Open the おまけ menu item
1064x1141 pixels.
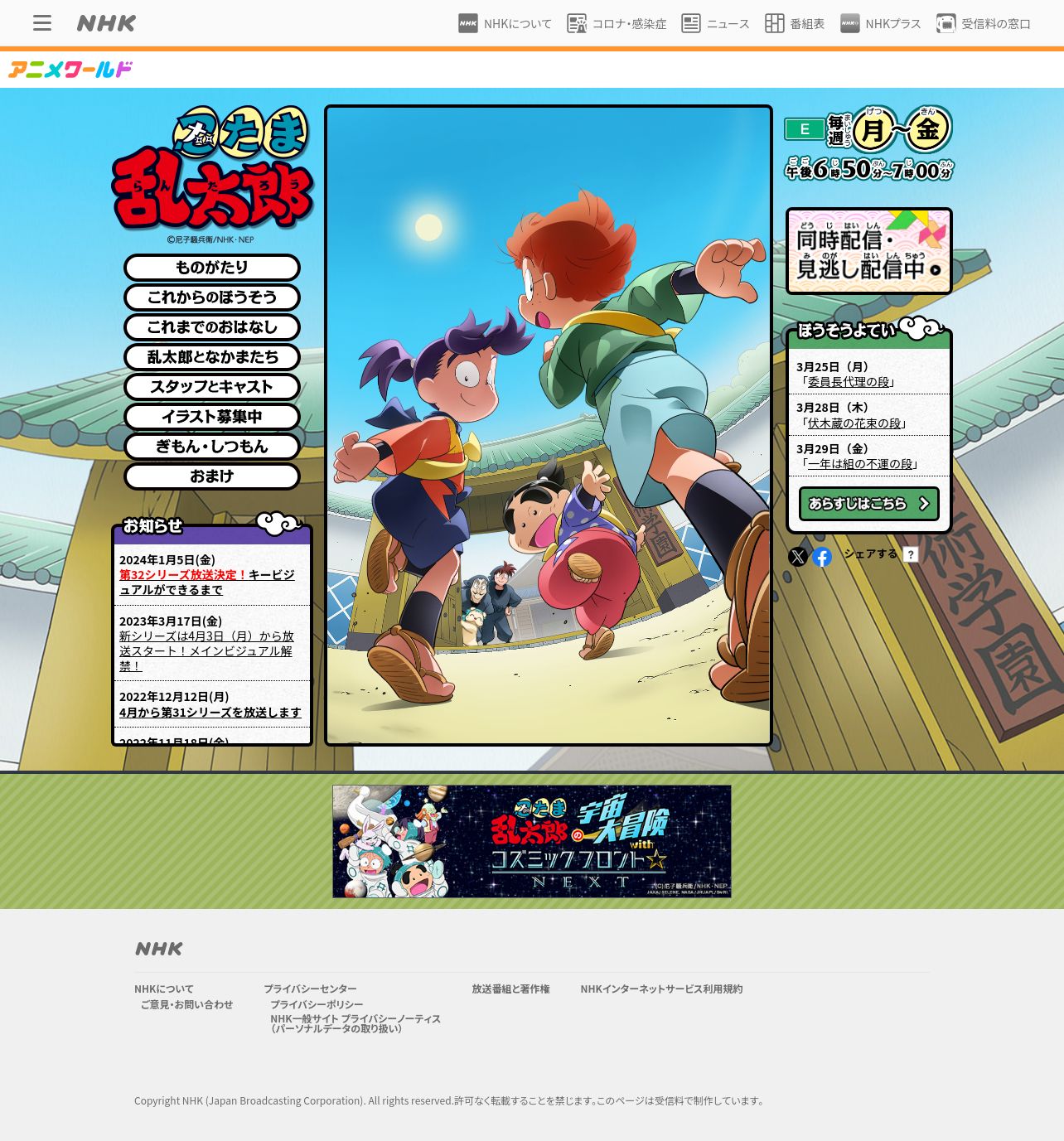click(212, 476)
